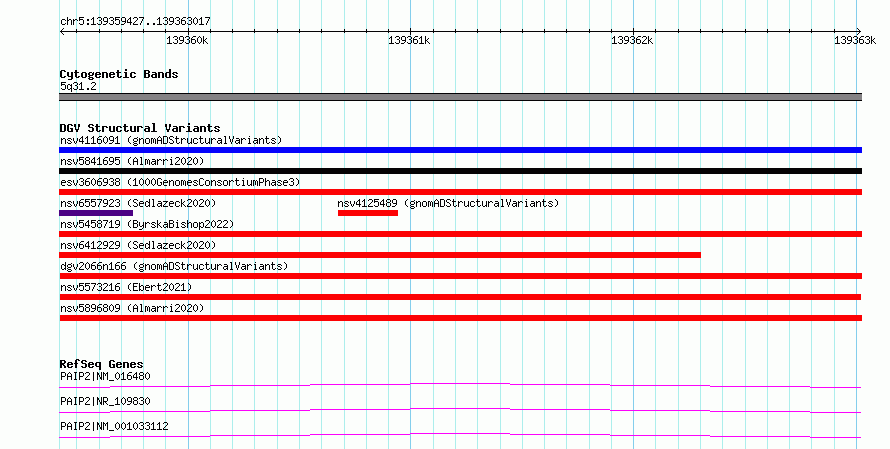The height and width of the screenshot is (449, 890).
Task: Open the nsv5841695 (Almarri2020) label
Action: pyautogui.click(x=132, y=161)
